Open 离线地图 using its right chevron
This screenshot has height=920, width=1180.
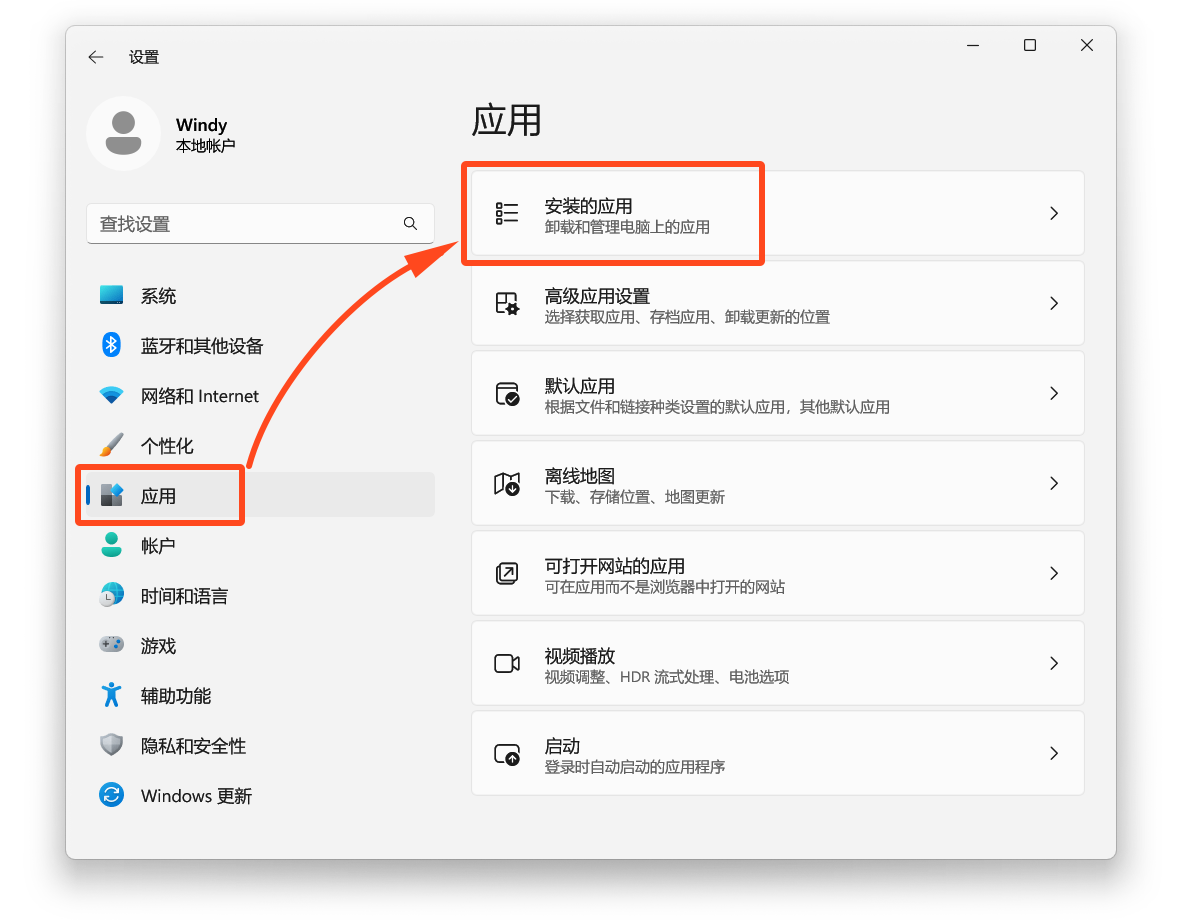pos(1054,482)
